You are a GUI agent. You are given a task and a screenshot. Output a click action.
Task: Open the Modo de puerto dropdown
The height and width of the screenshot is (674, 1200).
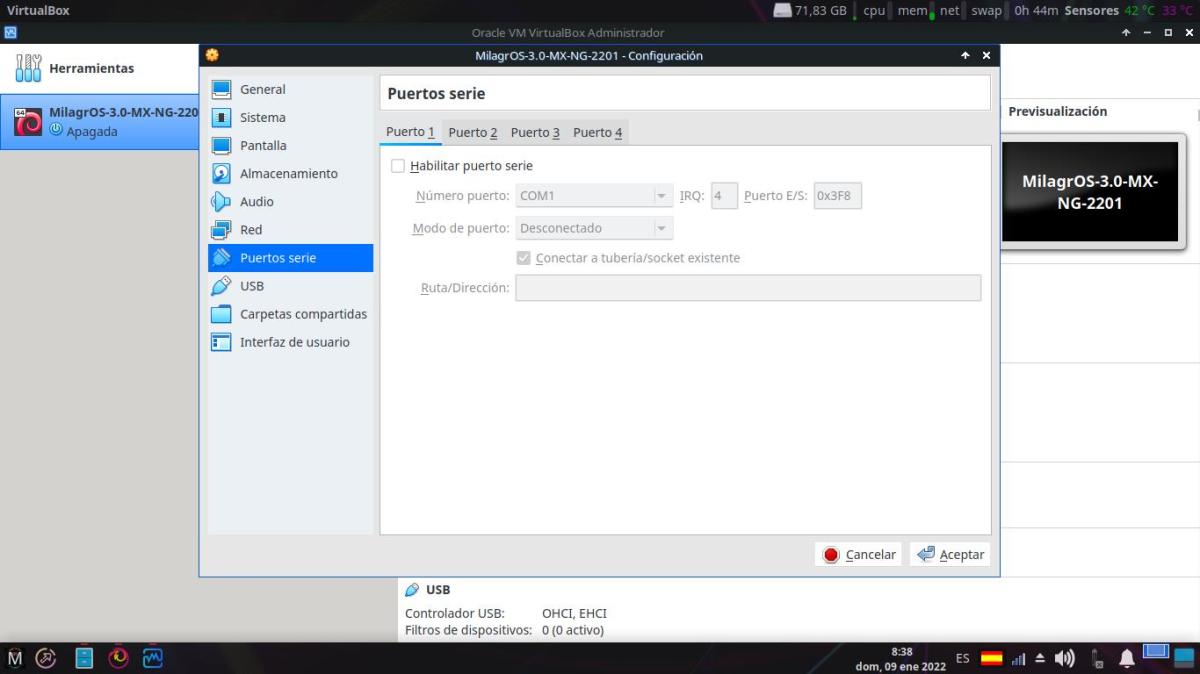point(594,228)
